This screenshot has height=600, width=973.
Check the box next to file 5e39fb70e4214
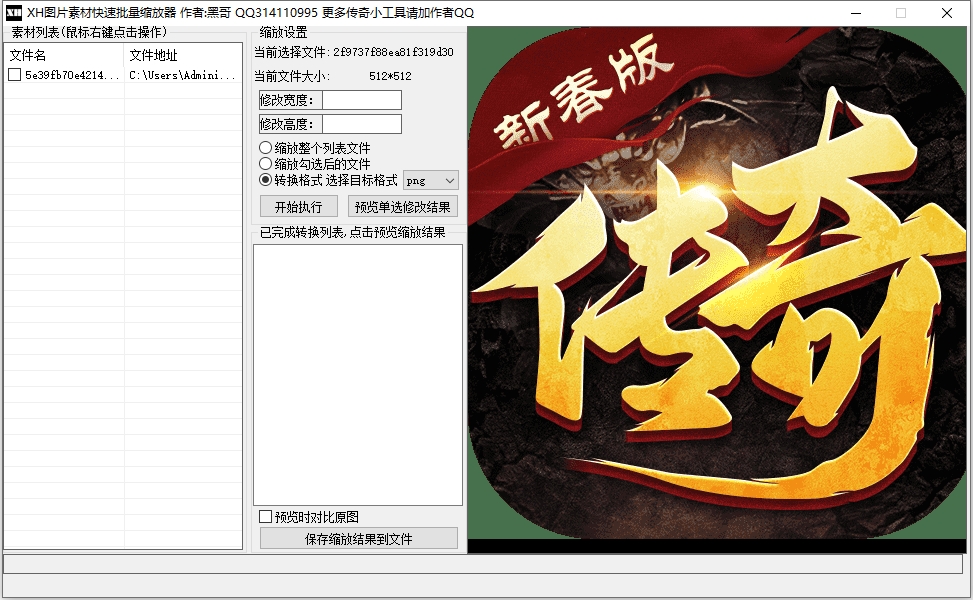[12, 75]
